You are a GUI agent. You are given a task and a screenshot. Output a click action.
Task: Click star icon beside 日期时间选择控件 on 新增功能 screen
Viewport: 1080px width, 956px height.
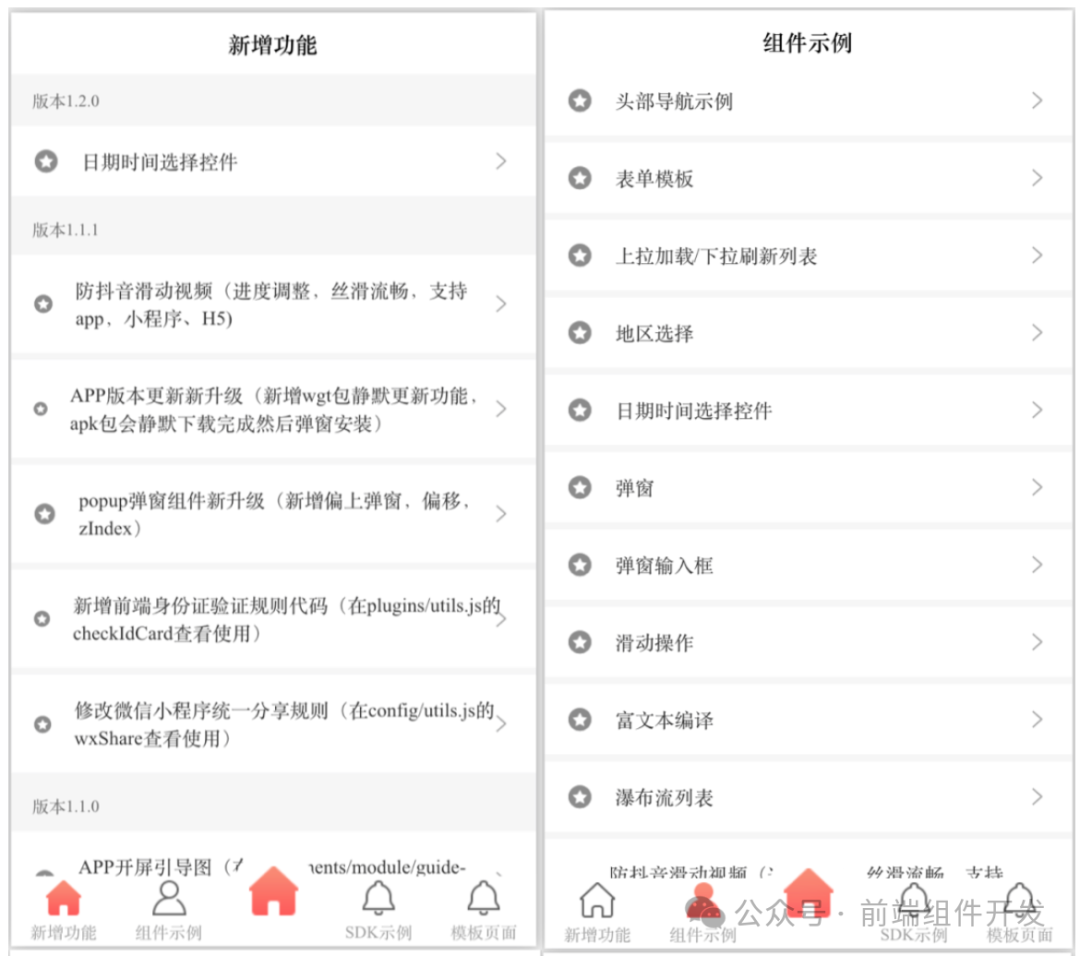(x=46, y=161)
